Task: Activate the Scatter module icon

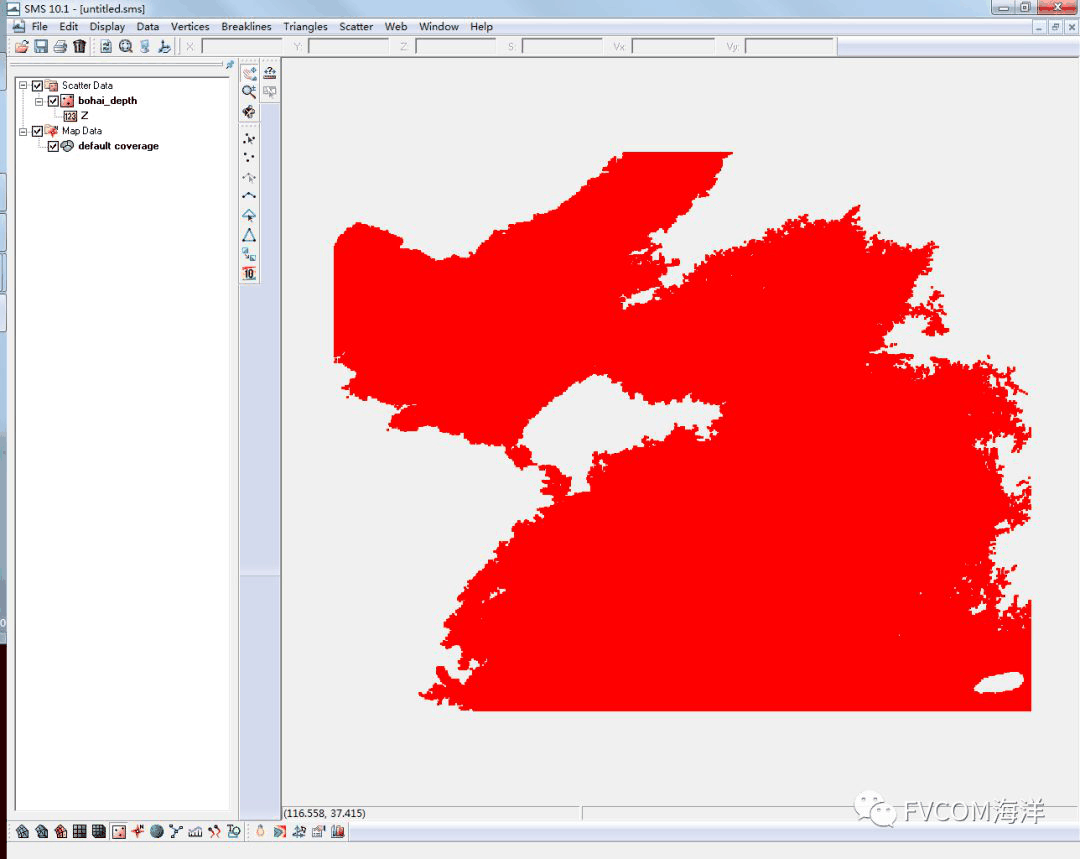Action: click(118, 831)
